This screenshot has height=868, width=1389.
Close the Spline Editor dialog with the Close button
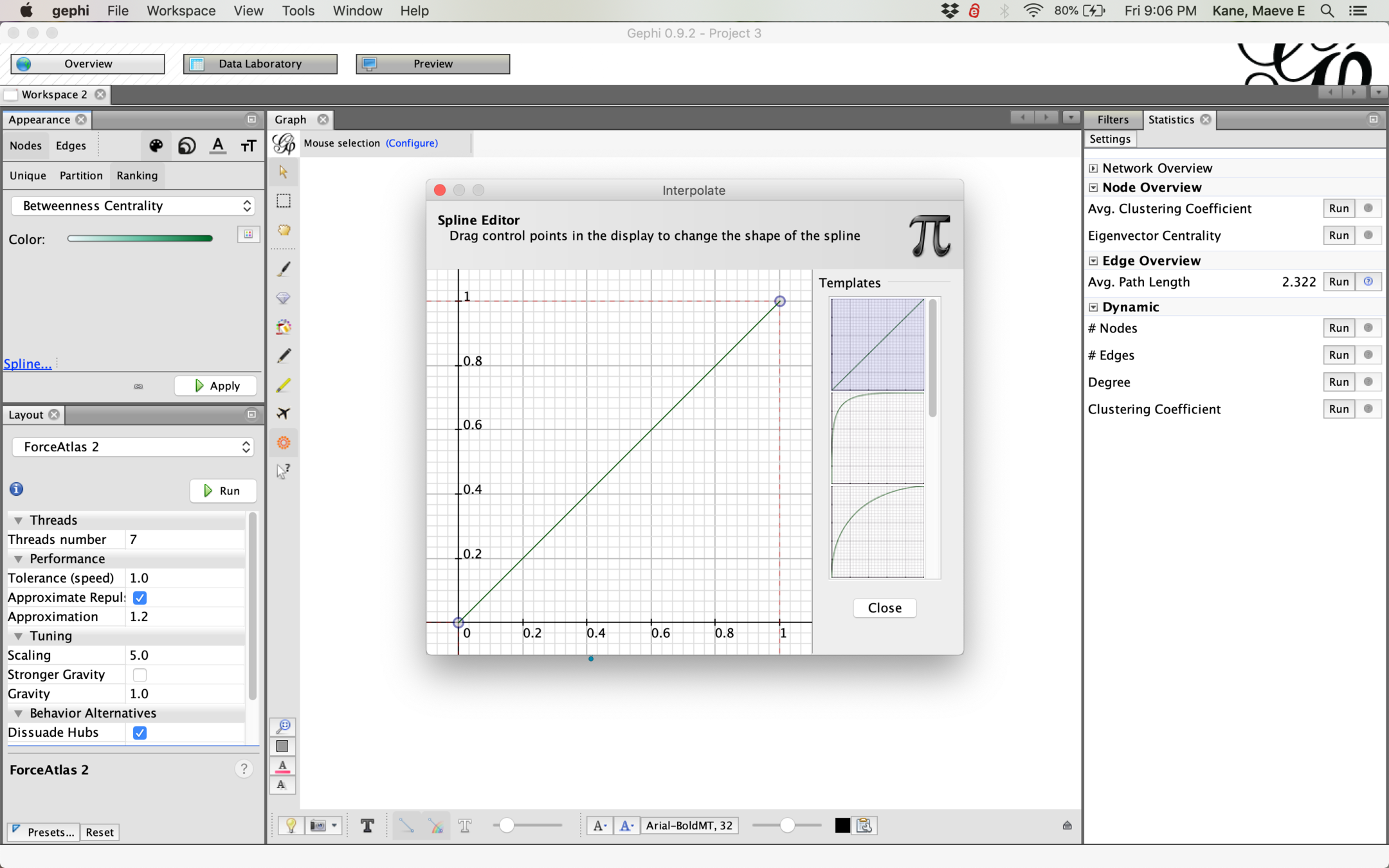[884, 608]
